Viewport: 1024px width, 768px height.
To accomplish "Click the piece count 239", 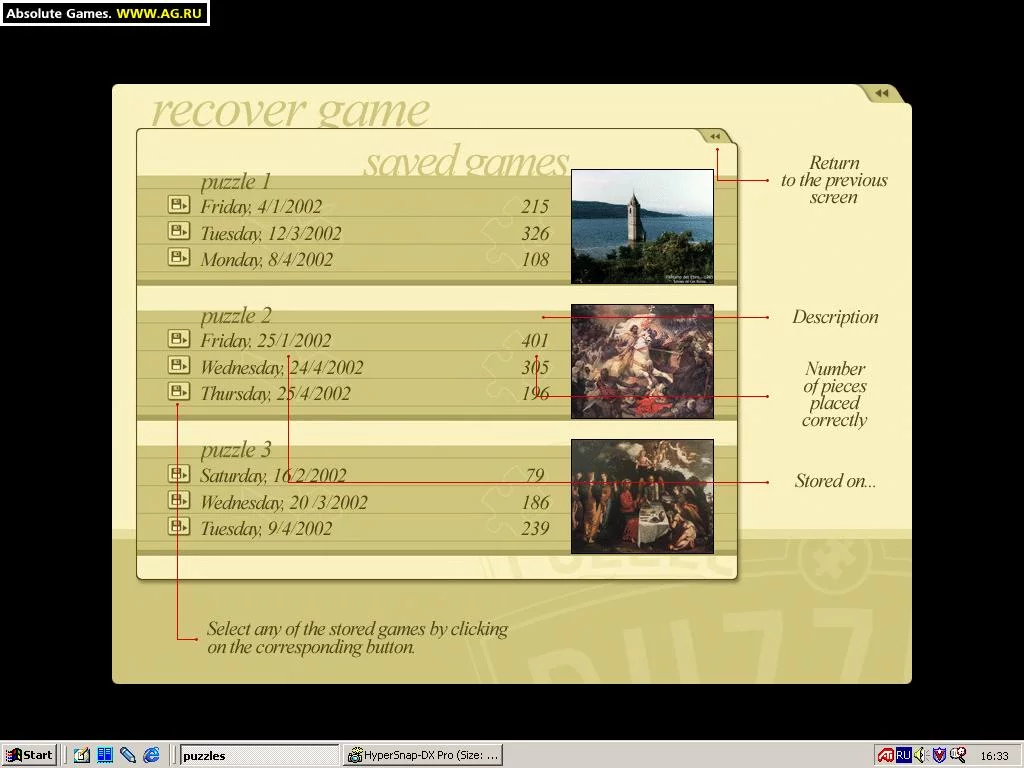I will [536, 529].
